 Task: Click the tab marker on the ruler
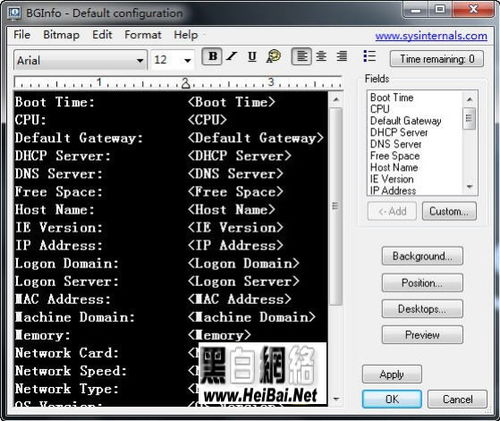click(186, 83)
